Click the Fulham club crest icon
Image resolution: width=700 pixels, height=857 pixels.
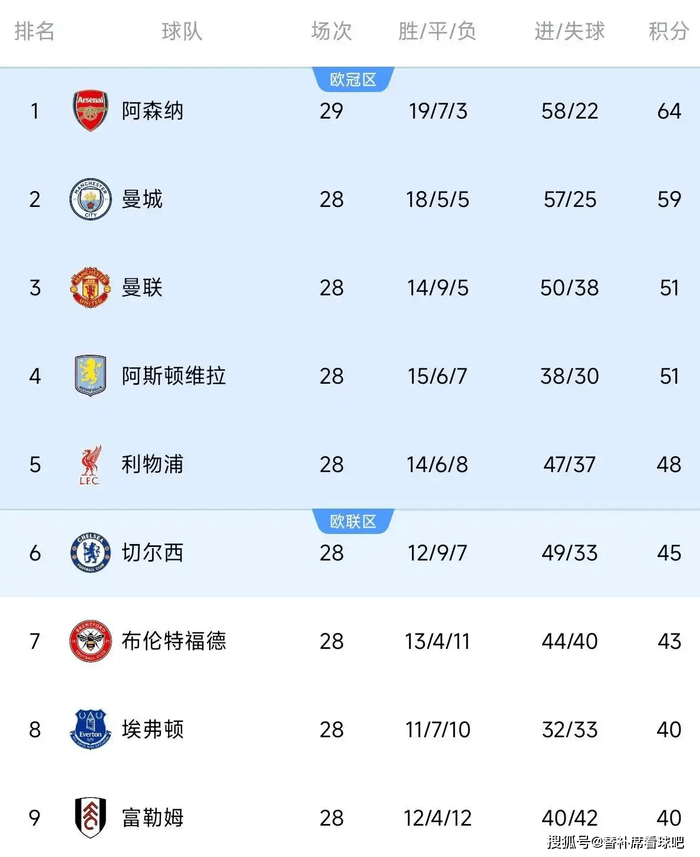point(90,817)
